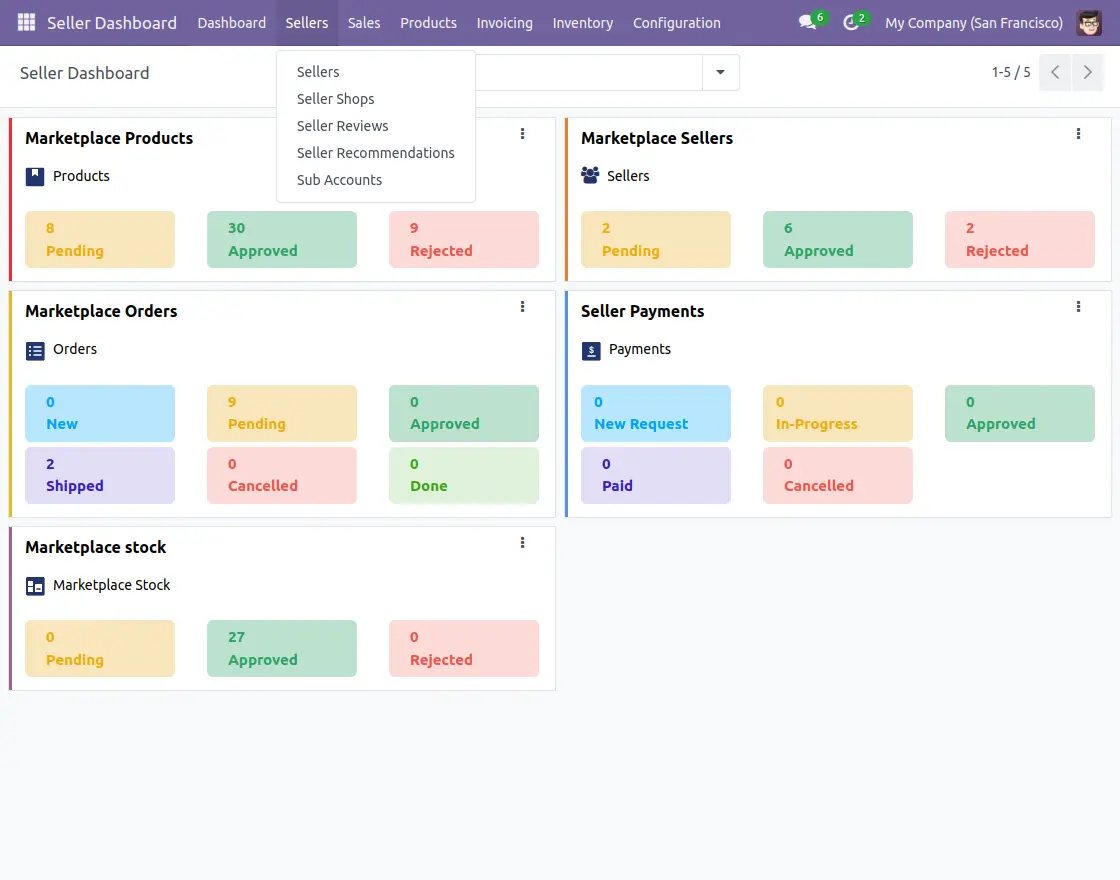This screenshot has height=880, width=1120.
Task: Click the Marketplace Stock icon
Action: click(x=36, y=585)
